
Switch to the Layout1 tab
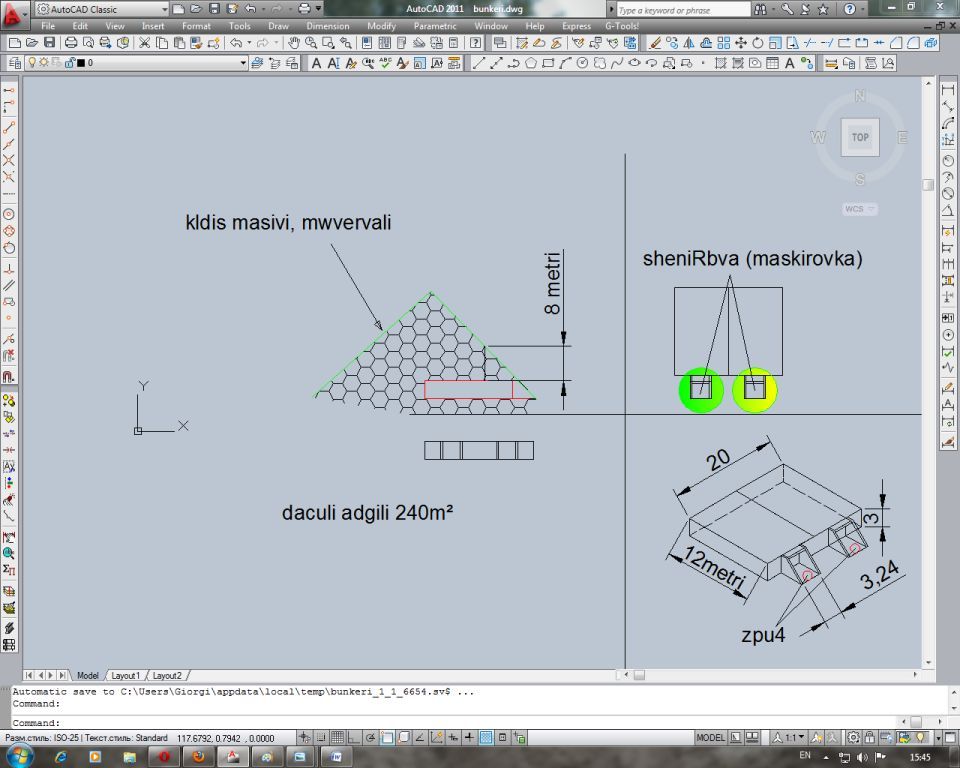point(124,676)
